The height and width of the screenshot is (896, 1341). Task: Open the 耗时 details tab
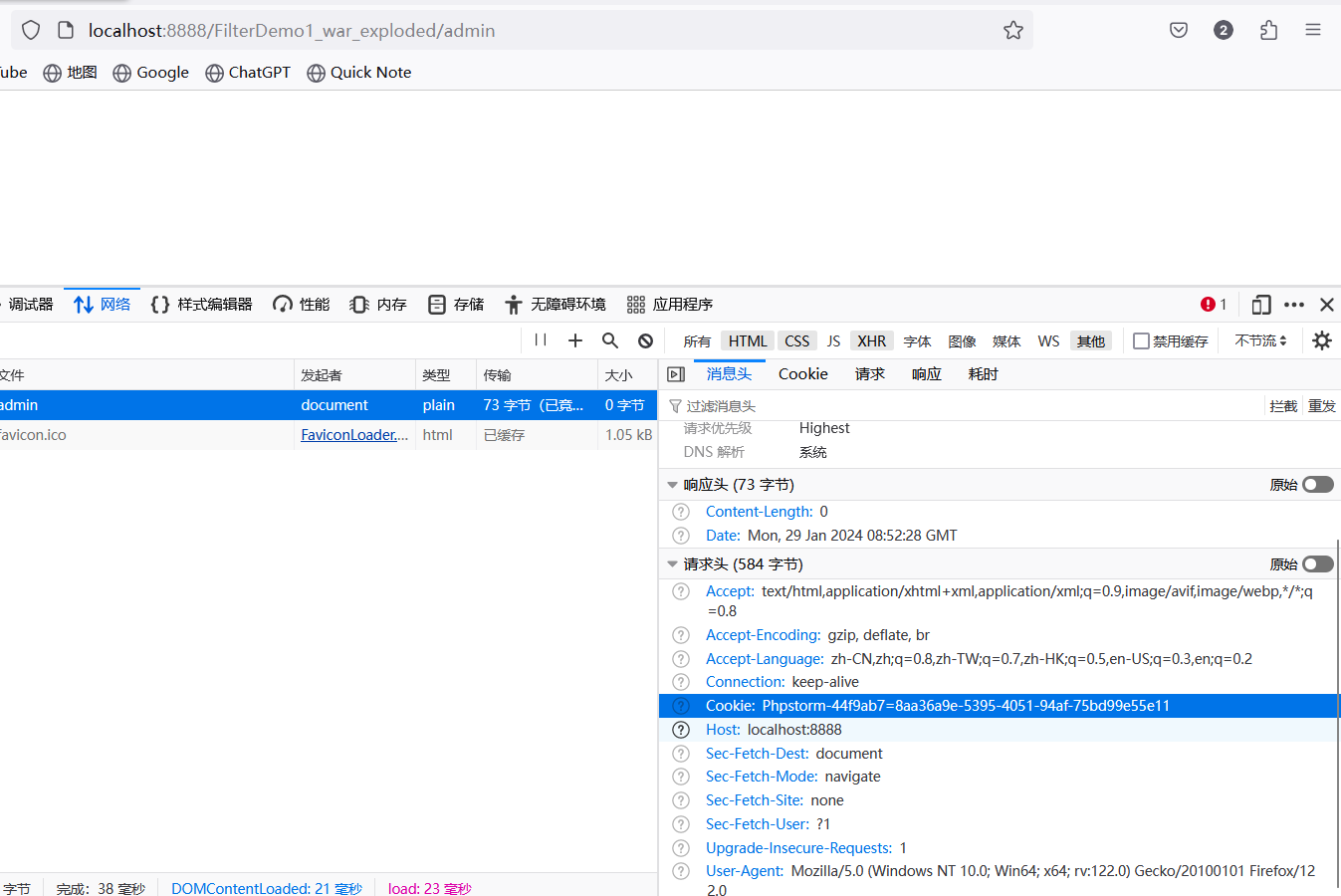(x=984, y=374)
